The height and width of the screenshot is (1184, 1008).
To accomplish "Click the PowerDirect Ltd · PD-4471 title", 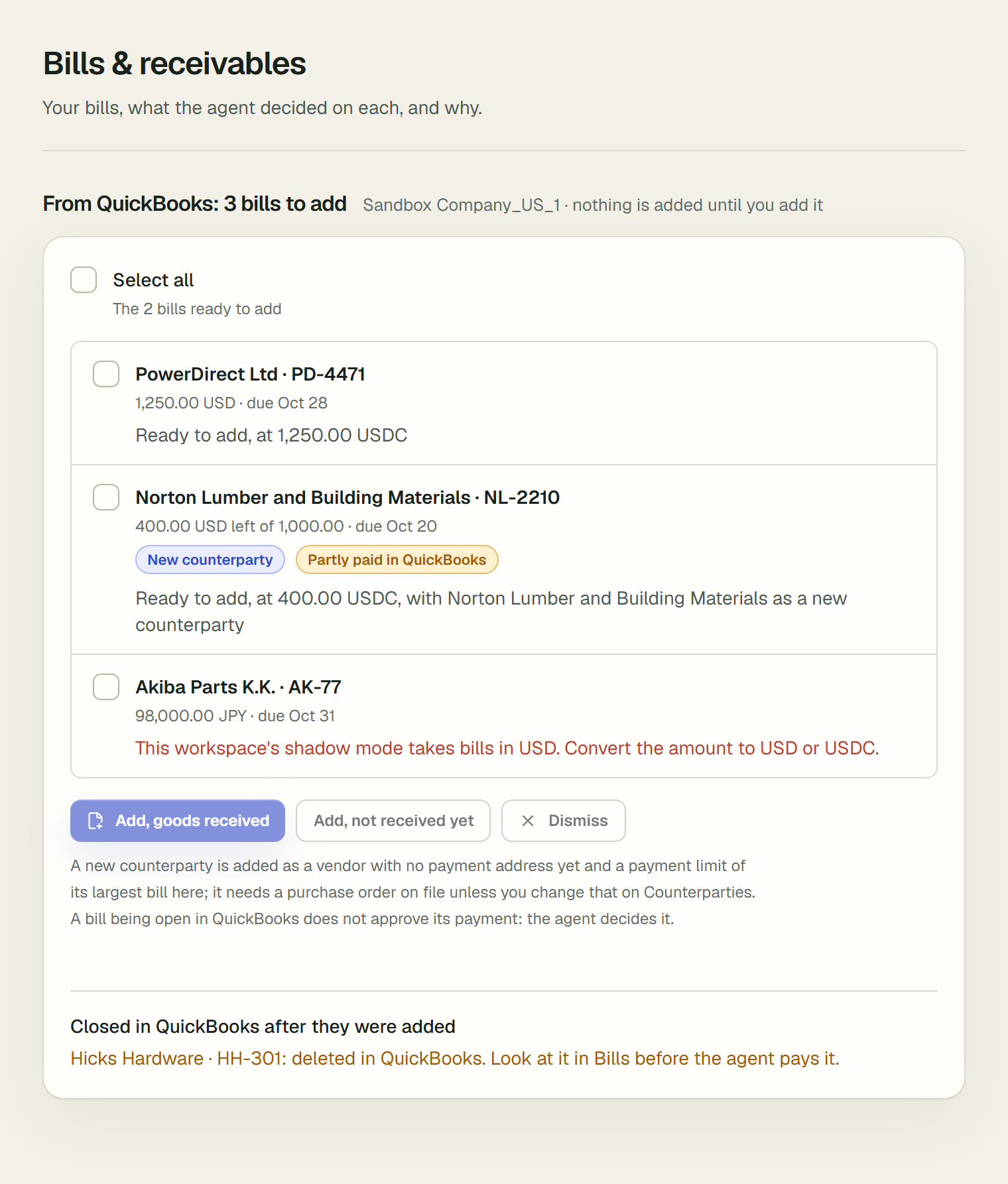I will click(x=250, y=374).
